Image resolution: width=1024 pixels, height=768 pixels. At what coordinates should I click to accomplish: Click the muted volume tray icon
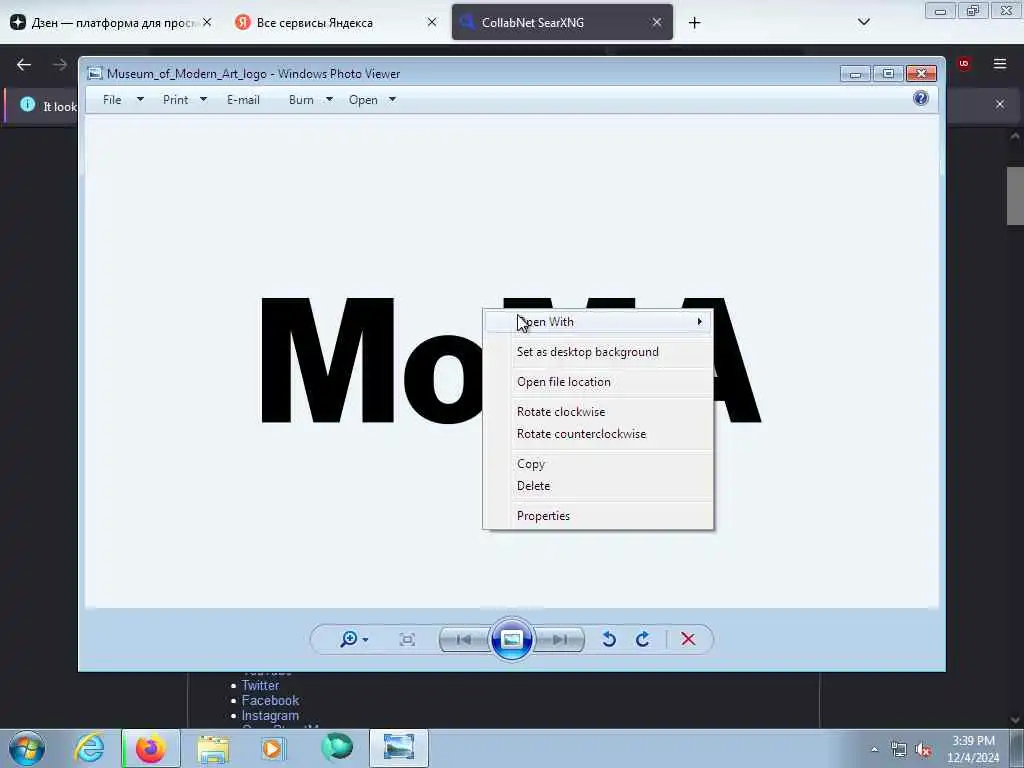coord(923,749)
